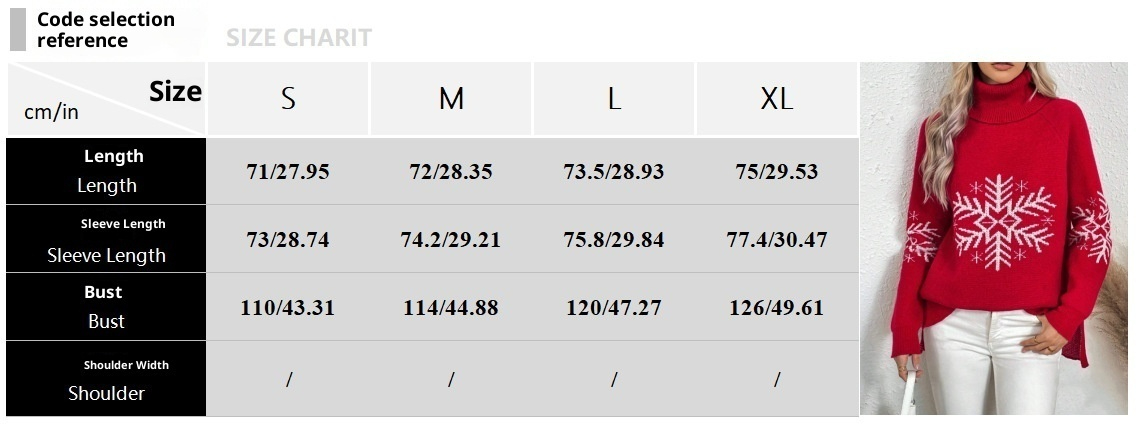Click the "SIZE CHARIT" title text
The width and height of the screenshot is (1136, 438).
click(x=298, y=38)
